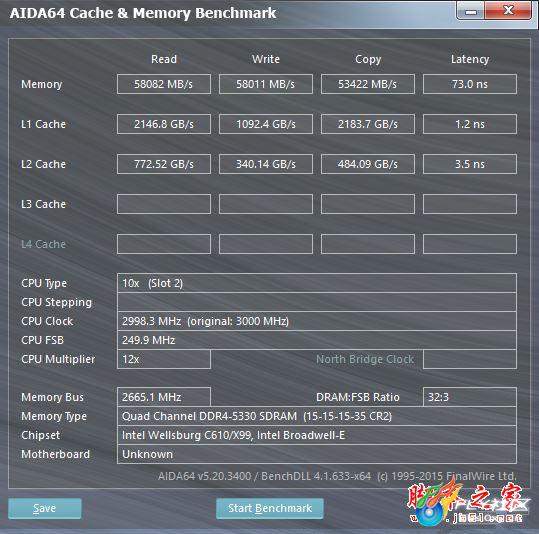Click the Save button
Viewport: 539px width, 534px height.
[45, 508]
